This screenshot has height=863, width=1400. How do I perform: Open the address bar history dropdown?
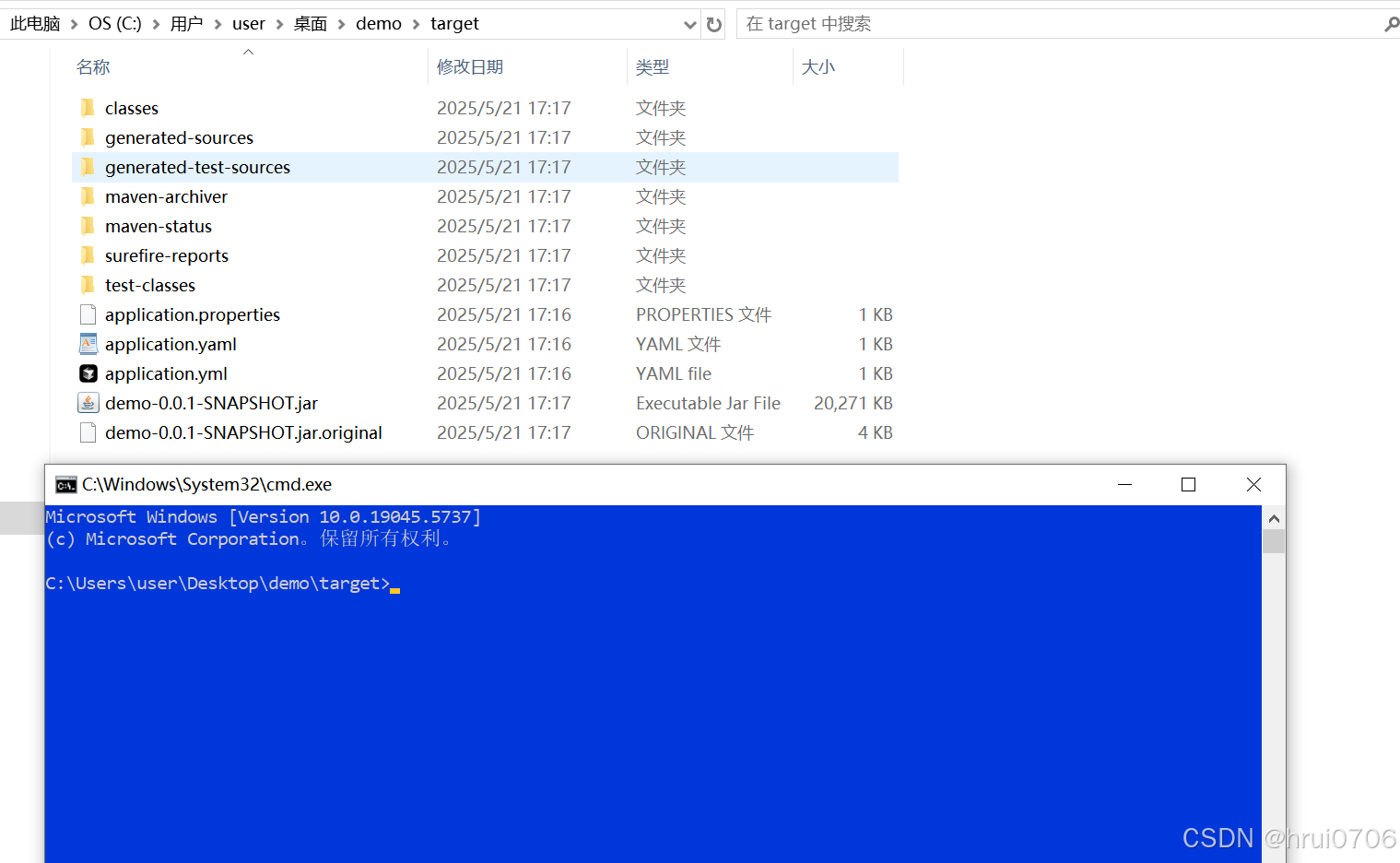[689, 25]
